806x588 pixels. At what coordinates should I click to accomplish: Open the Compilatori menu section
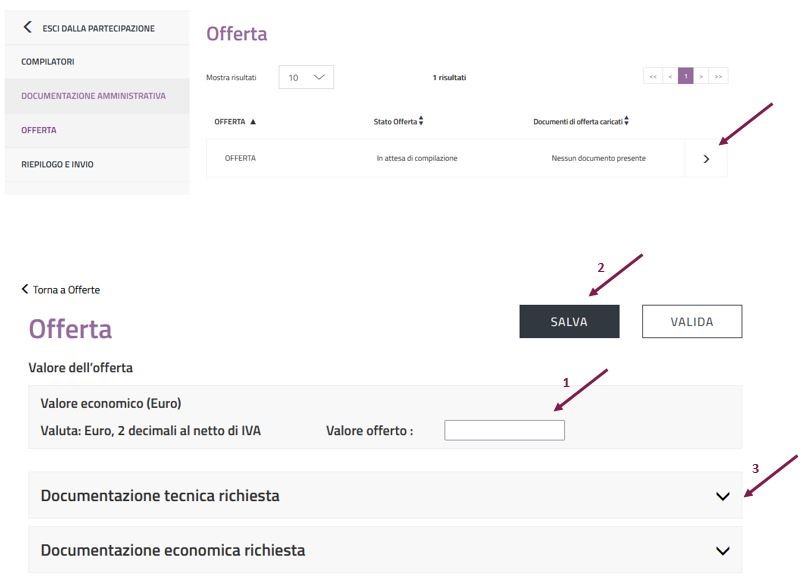point(48,62)
